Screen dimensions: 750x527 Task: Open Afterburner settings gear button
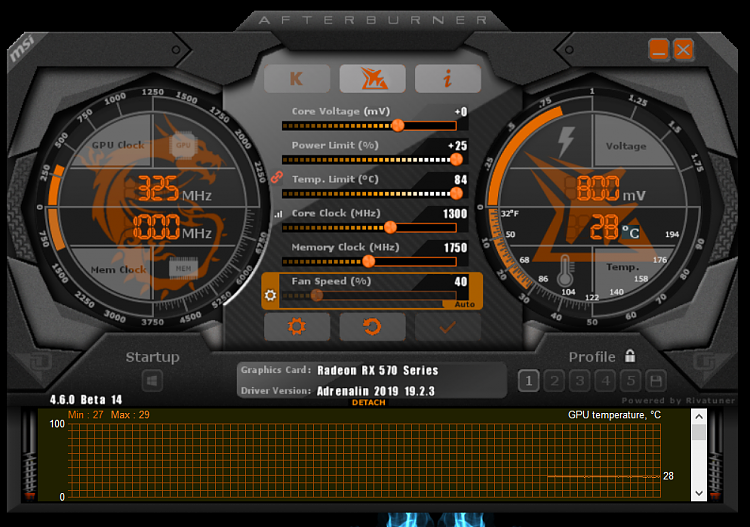(297, 327)
